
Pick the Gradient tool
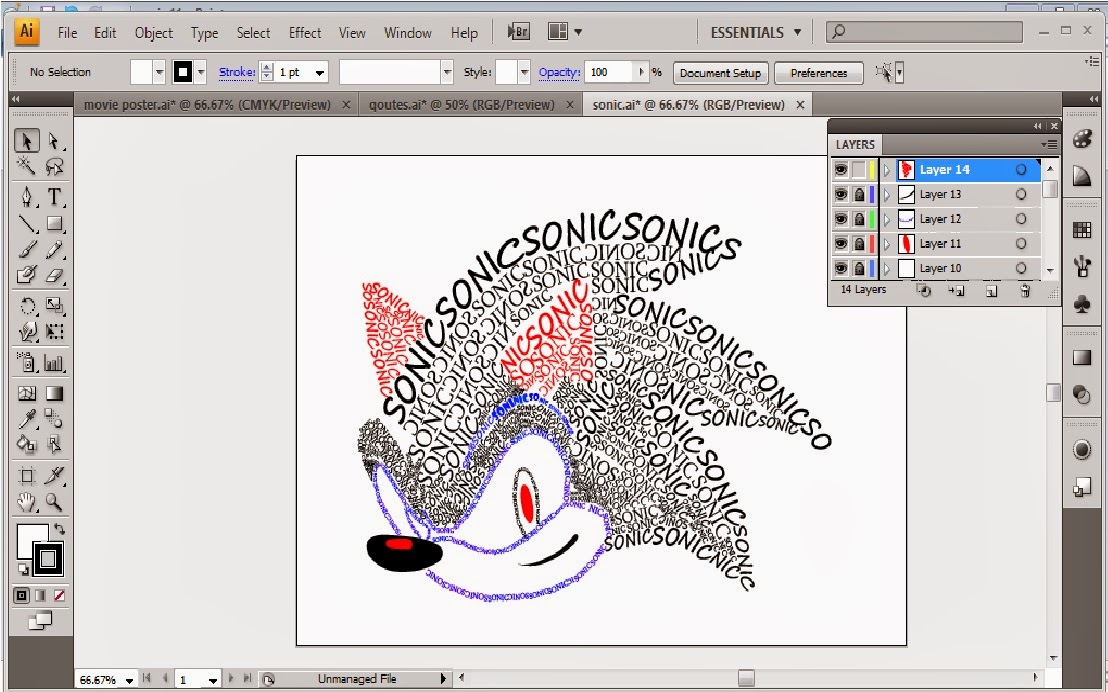(54, 394)
